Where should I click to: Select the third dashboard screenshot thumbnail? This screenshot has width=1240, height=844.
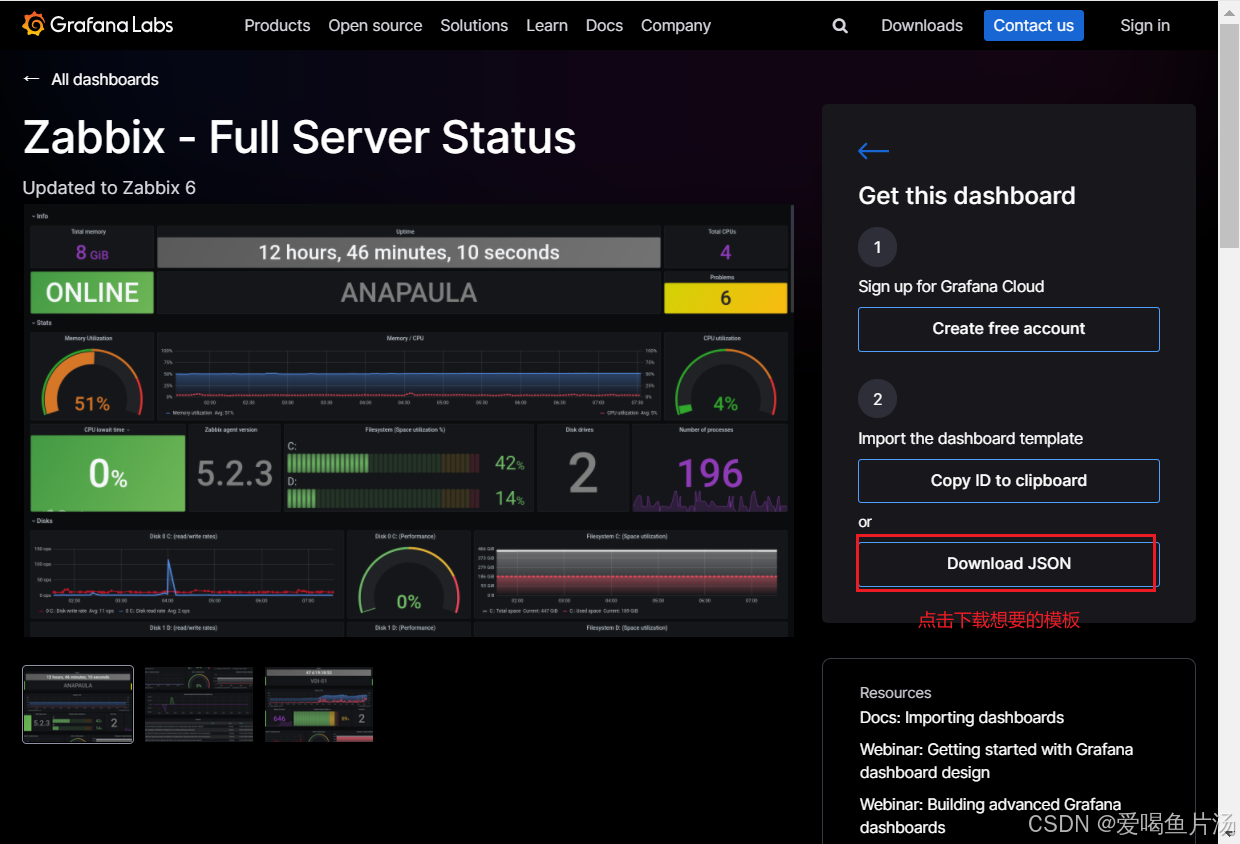(319, 704)
